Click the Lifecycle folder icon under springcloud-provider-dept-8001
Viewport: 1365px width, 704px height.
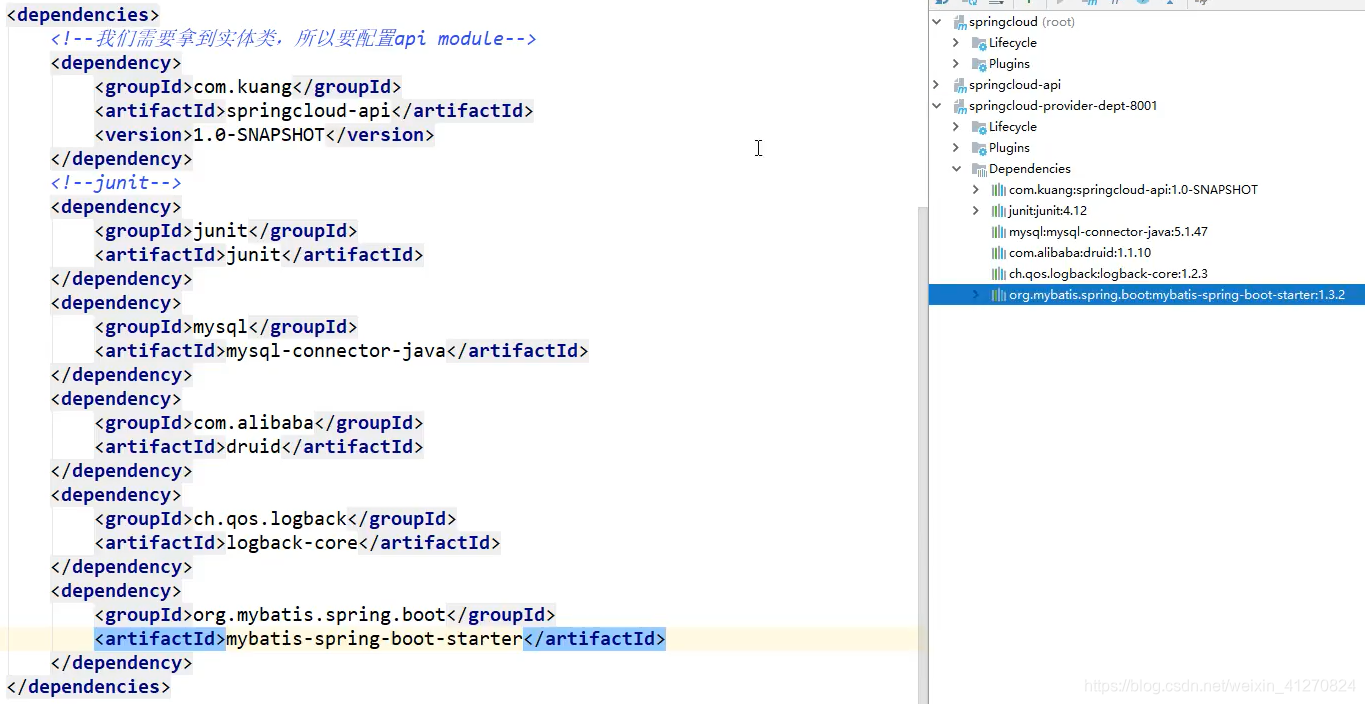coord(980,127)
